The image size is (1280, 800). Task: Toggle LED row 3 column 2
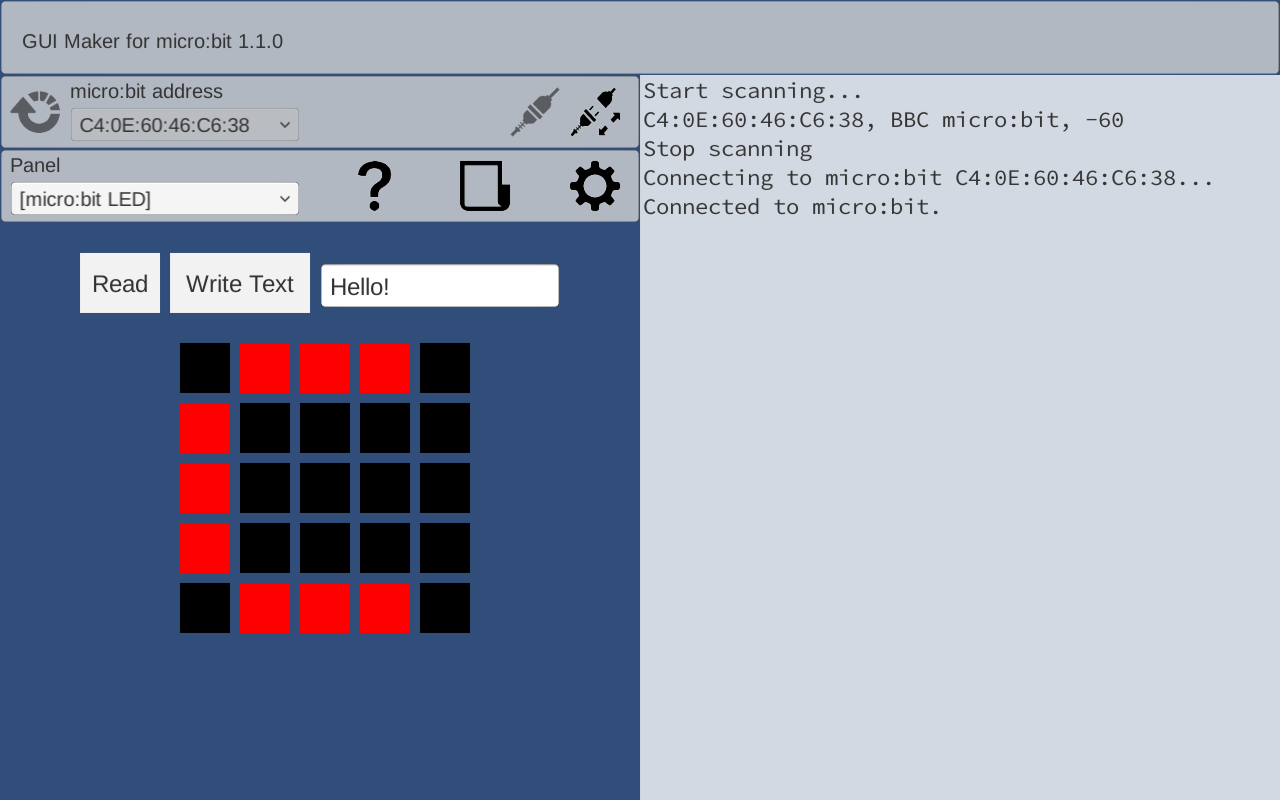265,488
